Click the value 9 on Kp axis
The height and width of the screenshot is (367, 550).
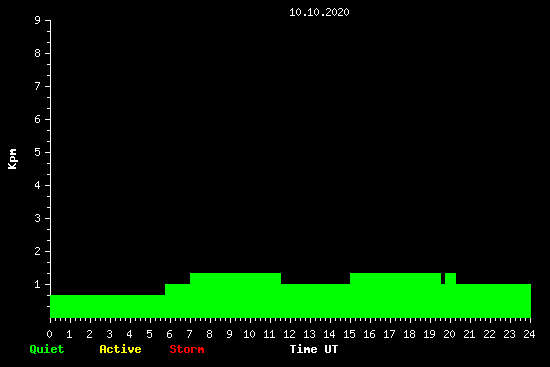click(x=38, y=20)
